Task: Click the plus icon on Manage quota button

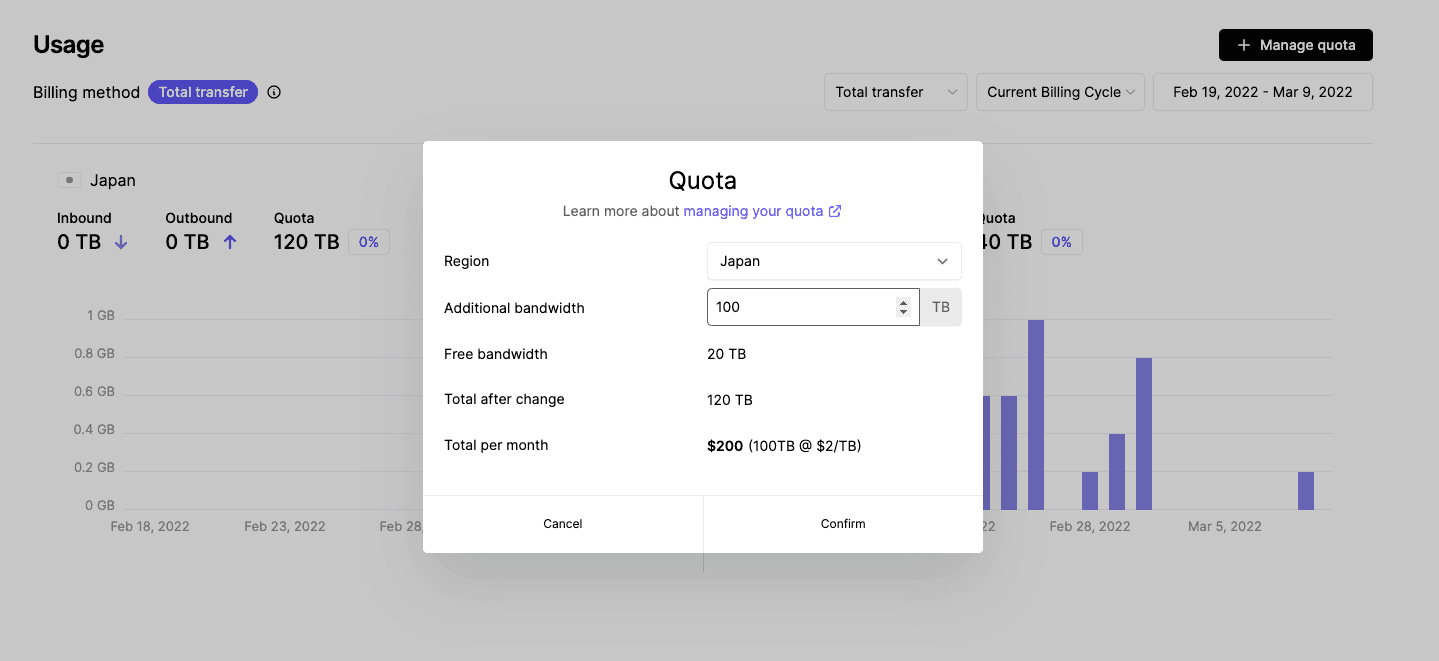Action: (x=1243, y=45)
